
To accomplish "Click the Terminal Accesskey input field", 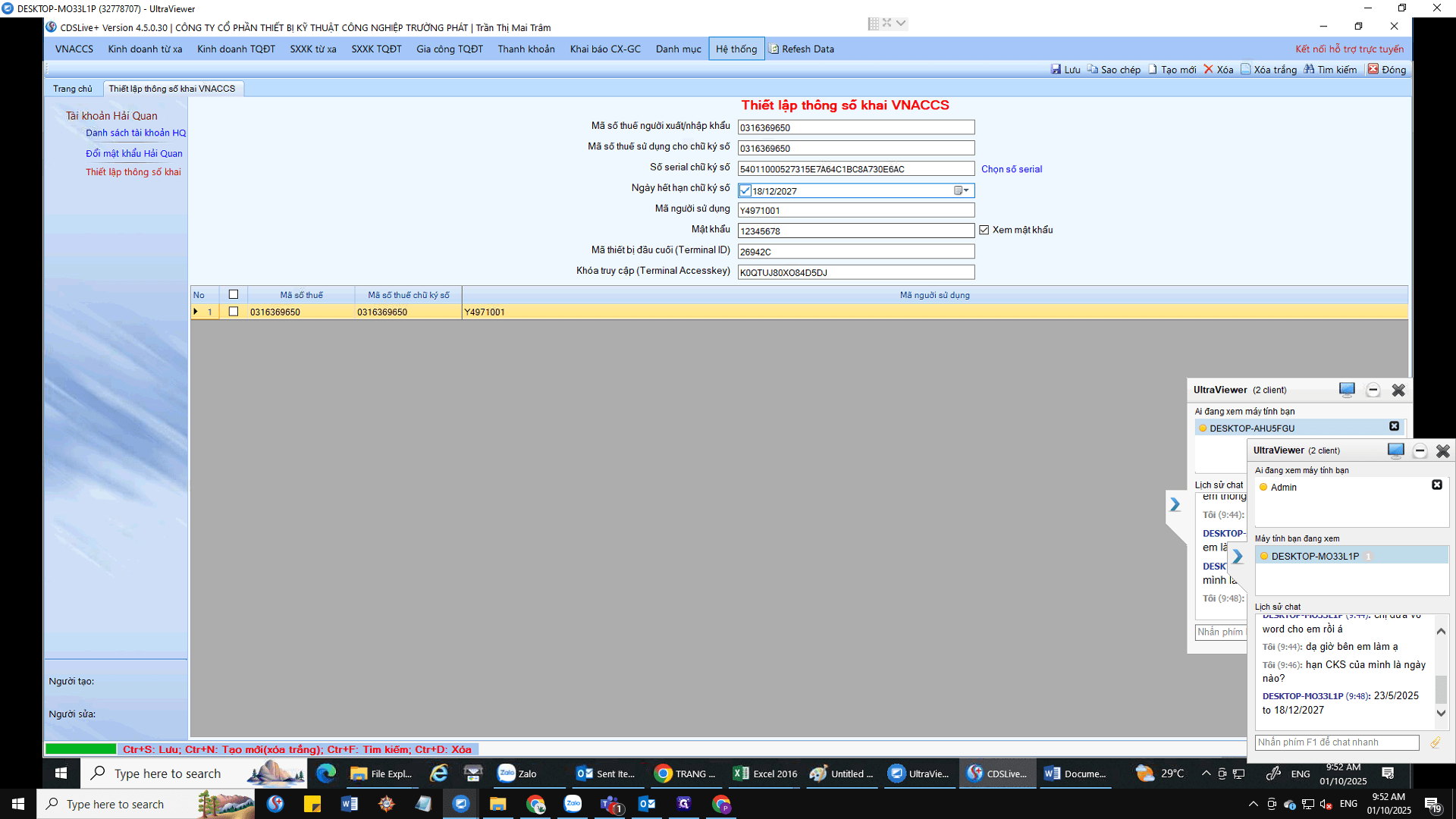I will point(856,272).
